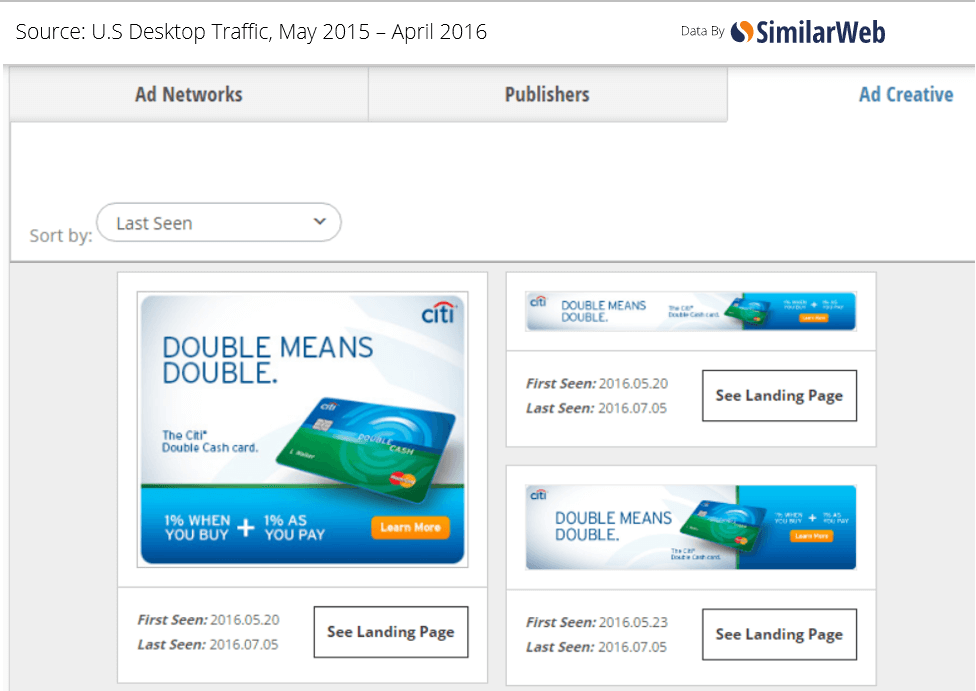This screenshot has width=976, height=691.
Task: Select the Ad Creative tab
Action: pos(905,94)
